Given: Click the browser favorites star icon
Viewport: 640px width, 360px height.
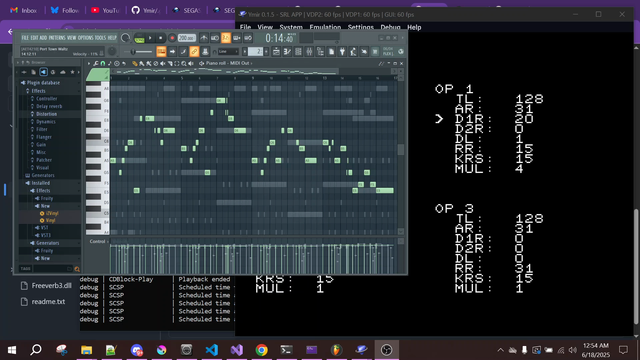Looking at the screenshot, I should (72, 72).
